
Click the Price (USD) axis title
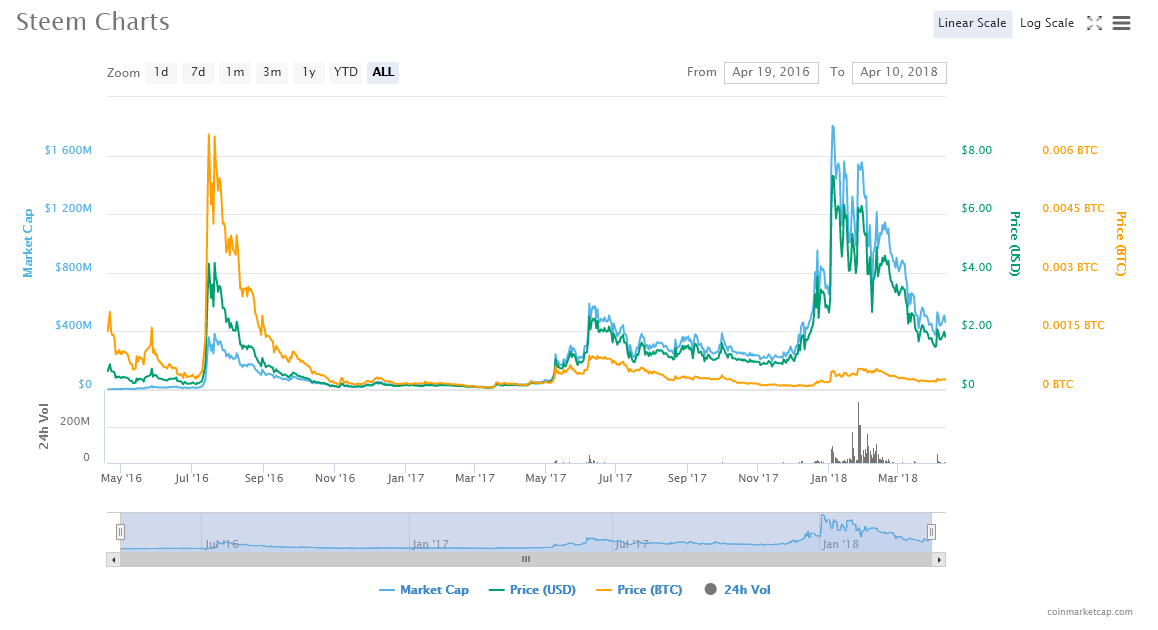pyautogui.click(x=1015, y=244)
